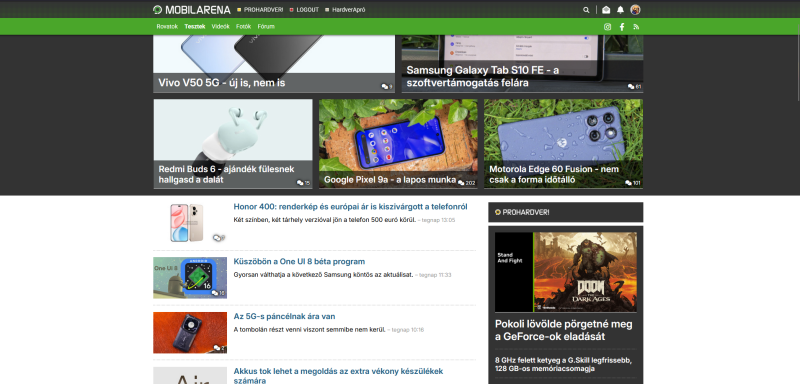800x384 pixels.
Task: Open comments count on Redmi Buds 6 card
Action: (x=303, y=183)
